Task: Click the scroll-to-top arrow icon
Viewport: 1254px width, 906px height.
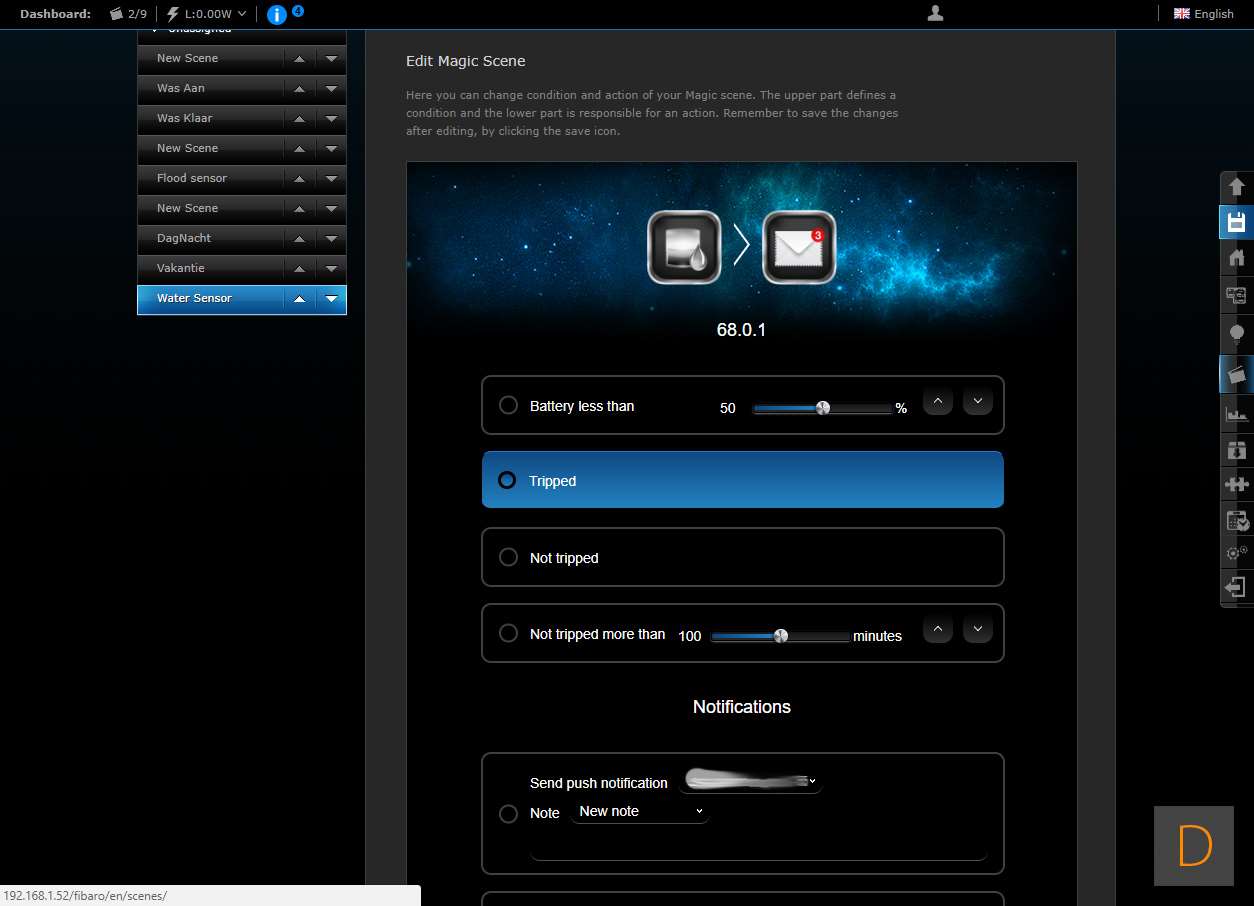Action: coord(1236,187)
